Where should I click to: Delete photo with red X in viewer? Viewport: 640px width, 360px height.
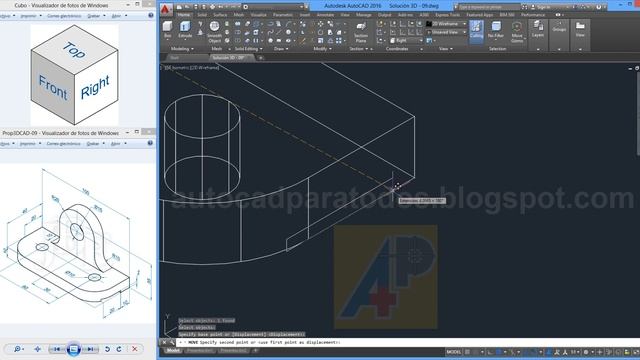point(134,349)
